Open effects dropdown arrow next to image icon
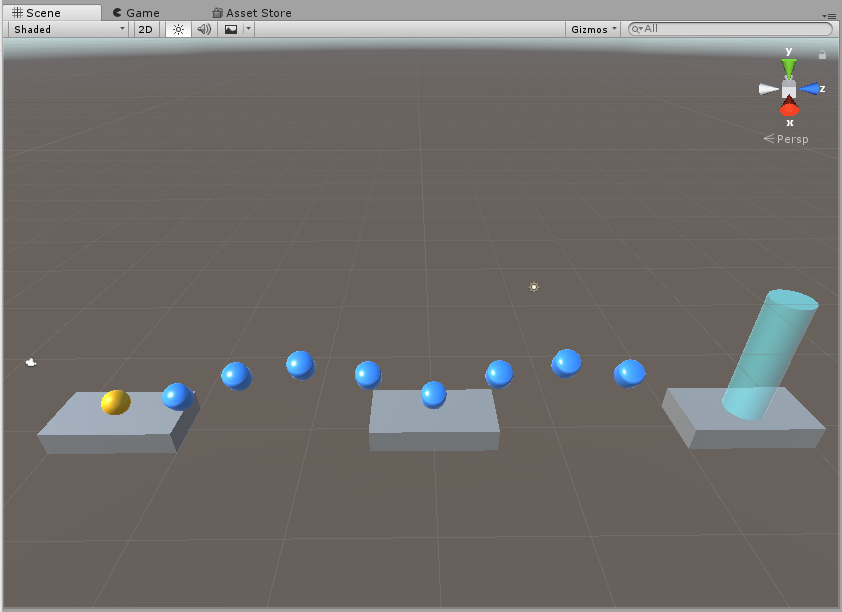Screen dimensions: 842x612 pos(249,30)
